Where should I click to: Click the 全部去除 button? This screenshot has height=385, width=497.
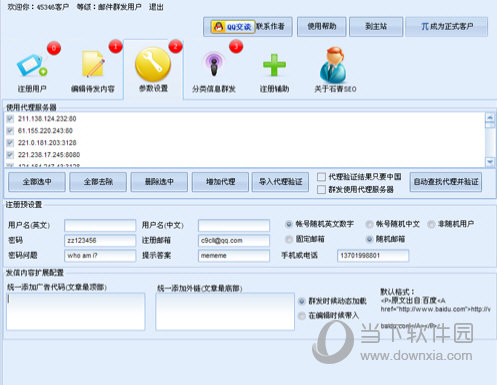[x=98, y=182]
